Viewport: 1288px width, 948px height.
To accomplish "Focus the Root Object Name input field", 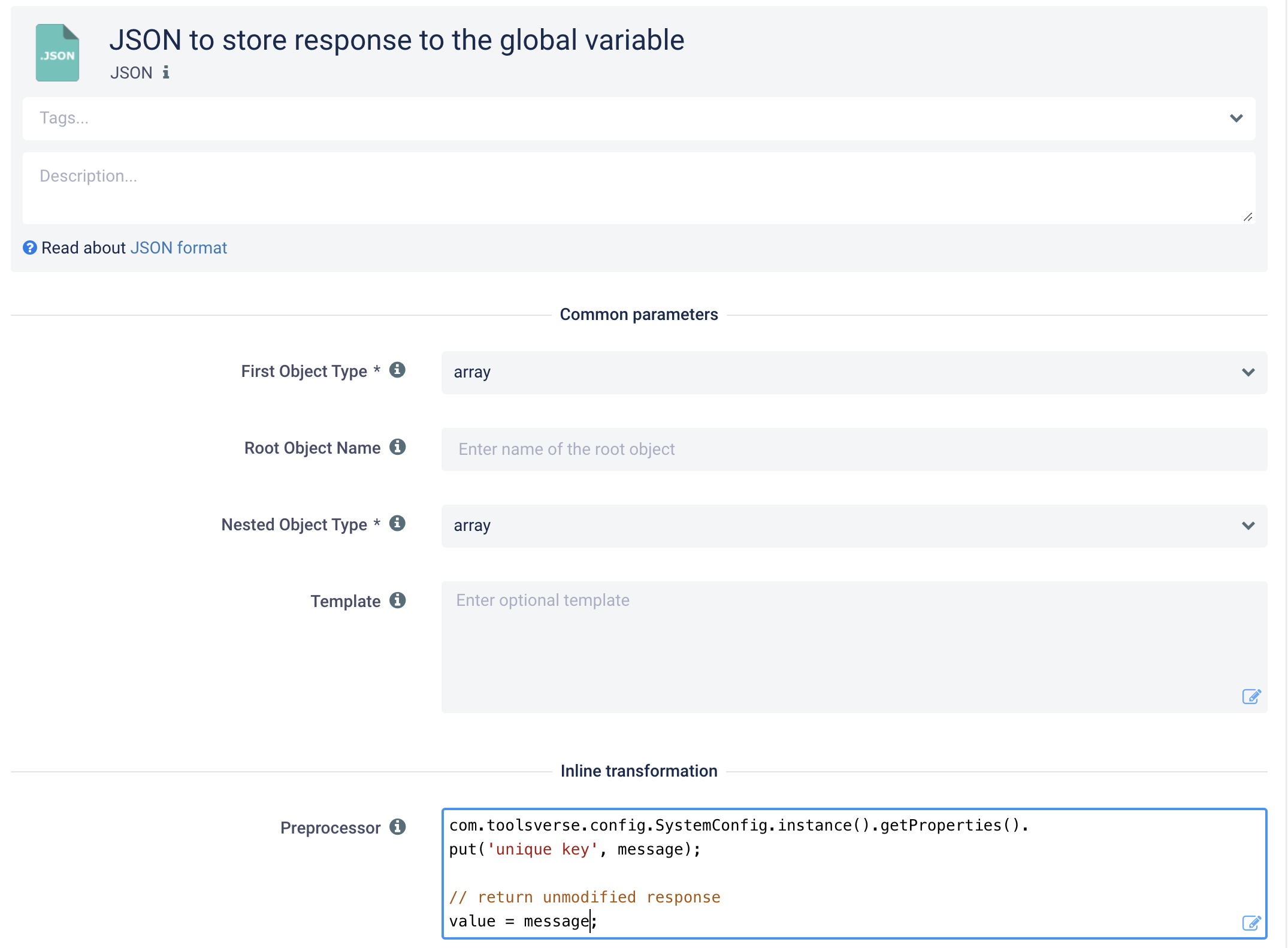I will pyautogui.click(x=854, y=449).
